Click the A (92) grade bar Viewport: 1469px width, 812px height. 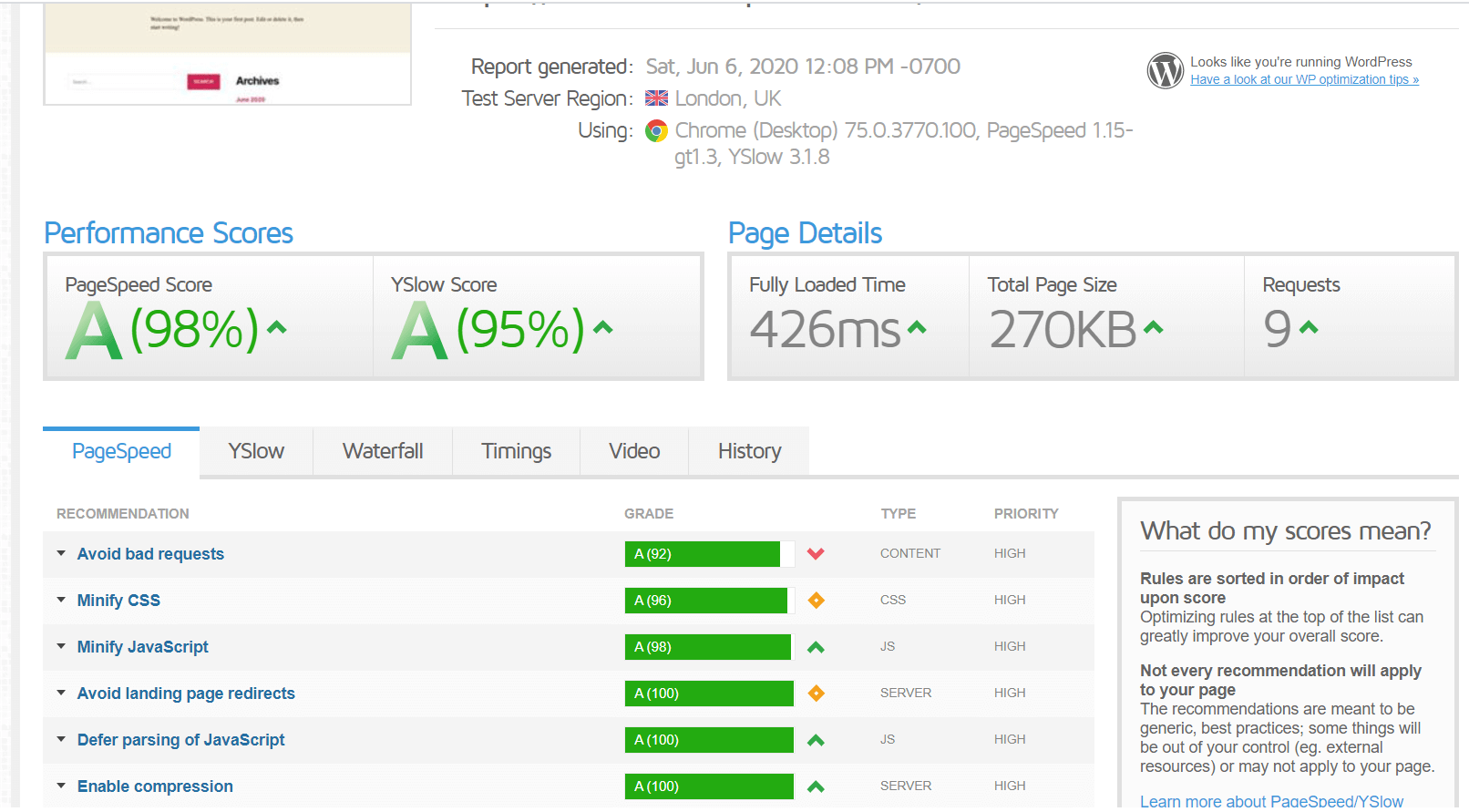click(x=702, y=554)
